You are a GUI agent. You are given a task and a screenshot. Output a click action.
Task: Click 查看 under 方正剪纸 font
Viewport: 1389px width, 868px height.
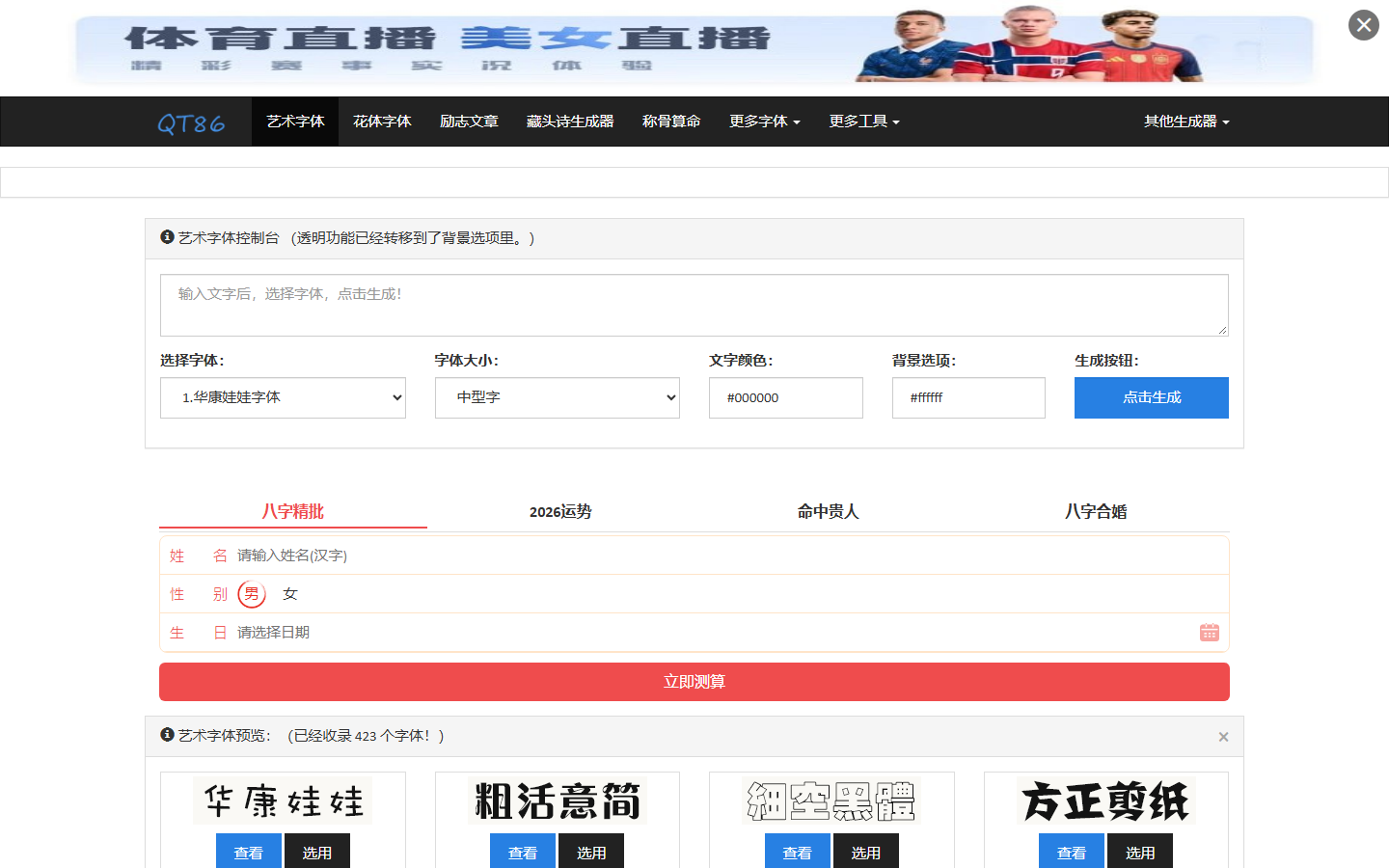tap(1072, 852)
